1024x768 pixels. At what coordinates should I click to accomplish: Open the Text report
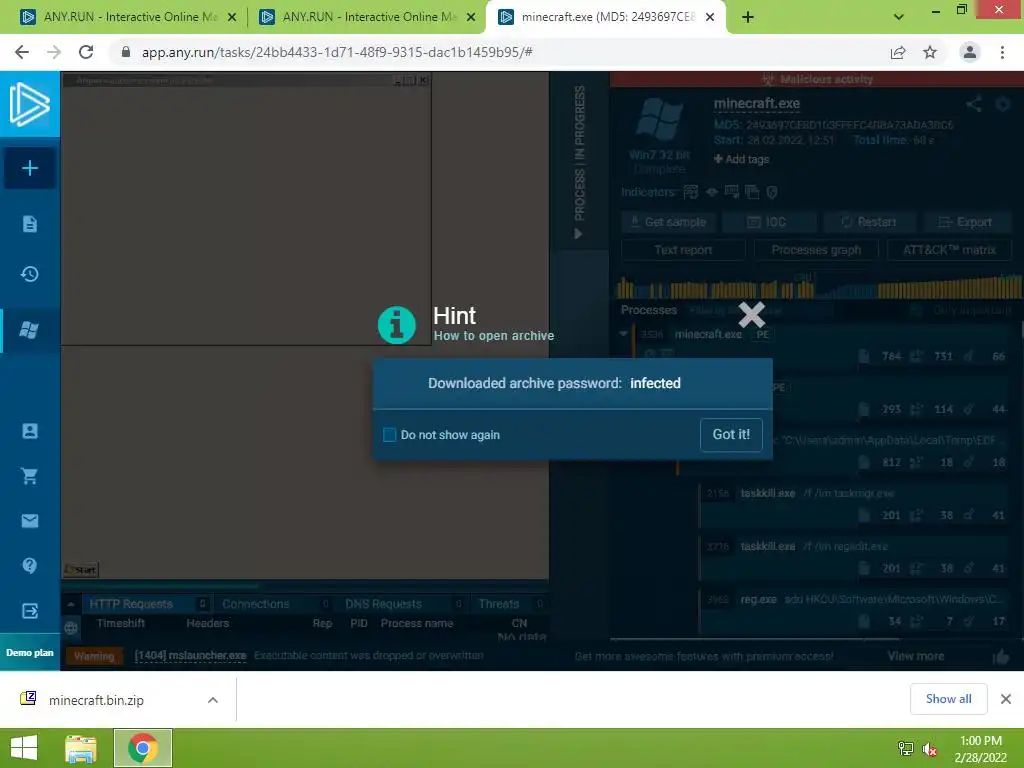point(683,250)
